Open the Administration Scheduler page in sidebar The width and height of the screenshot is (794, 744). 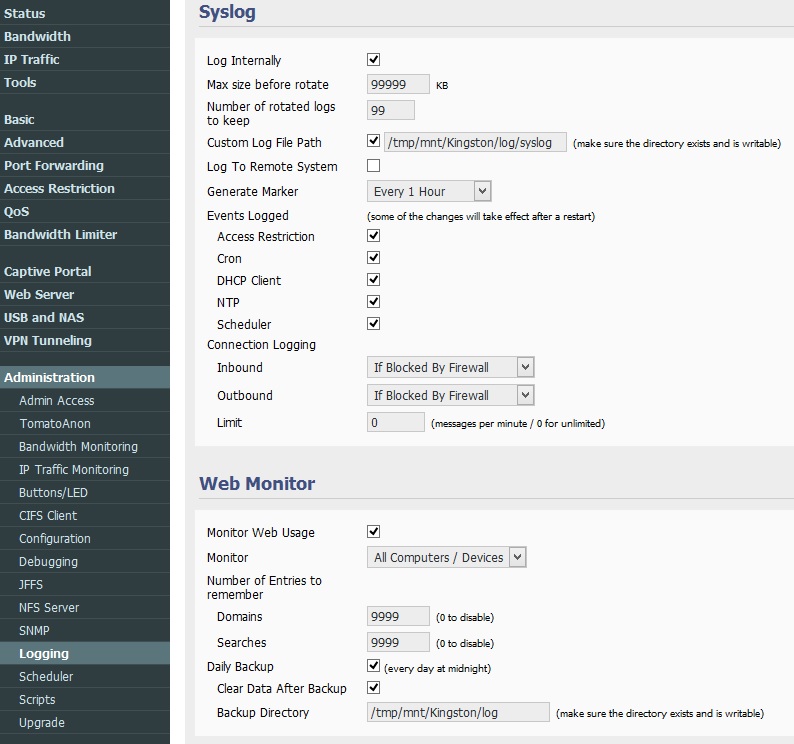coord(85,677)
